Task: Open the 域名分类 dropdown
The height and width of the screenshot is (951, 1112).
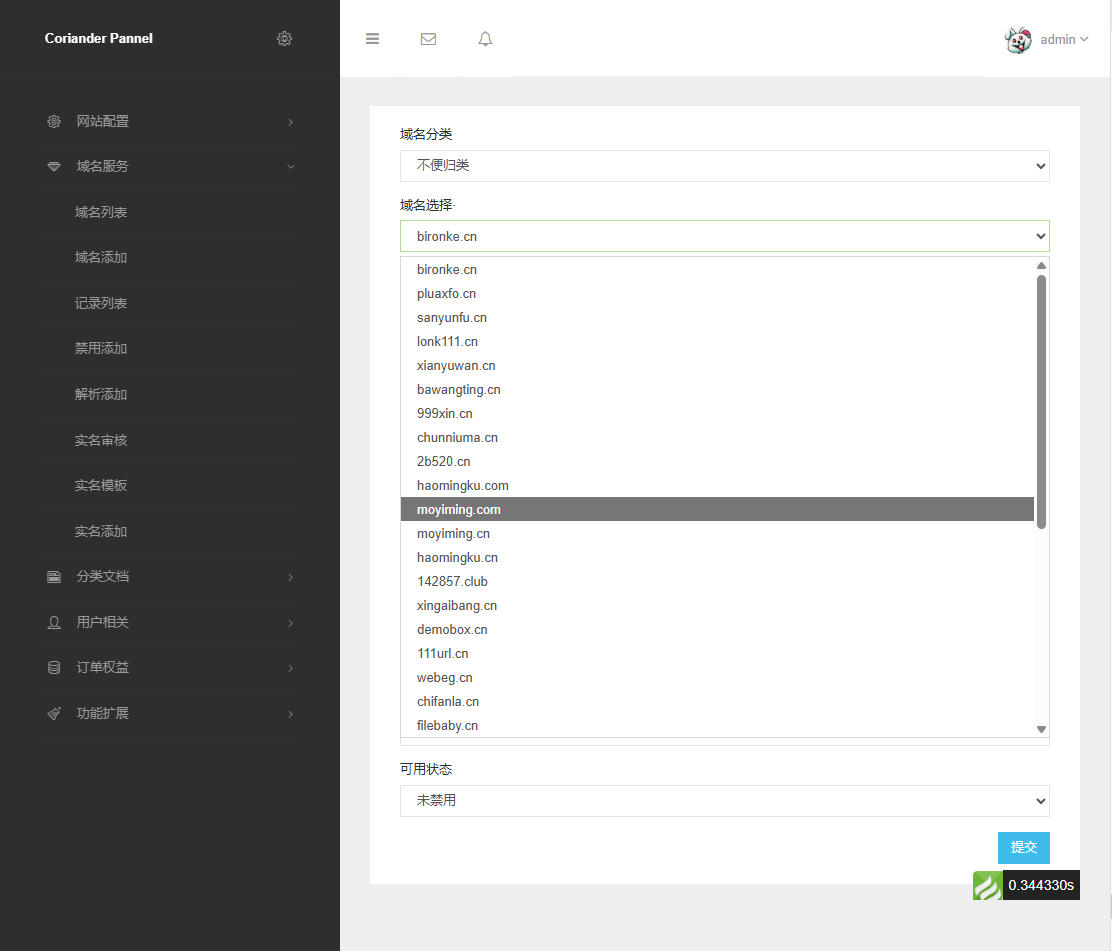Action: coord(724,166)
